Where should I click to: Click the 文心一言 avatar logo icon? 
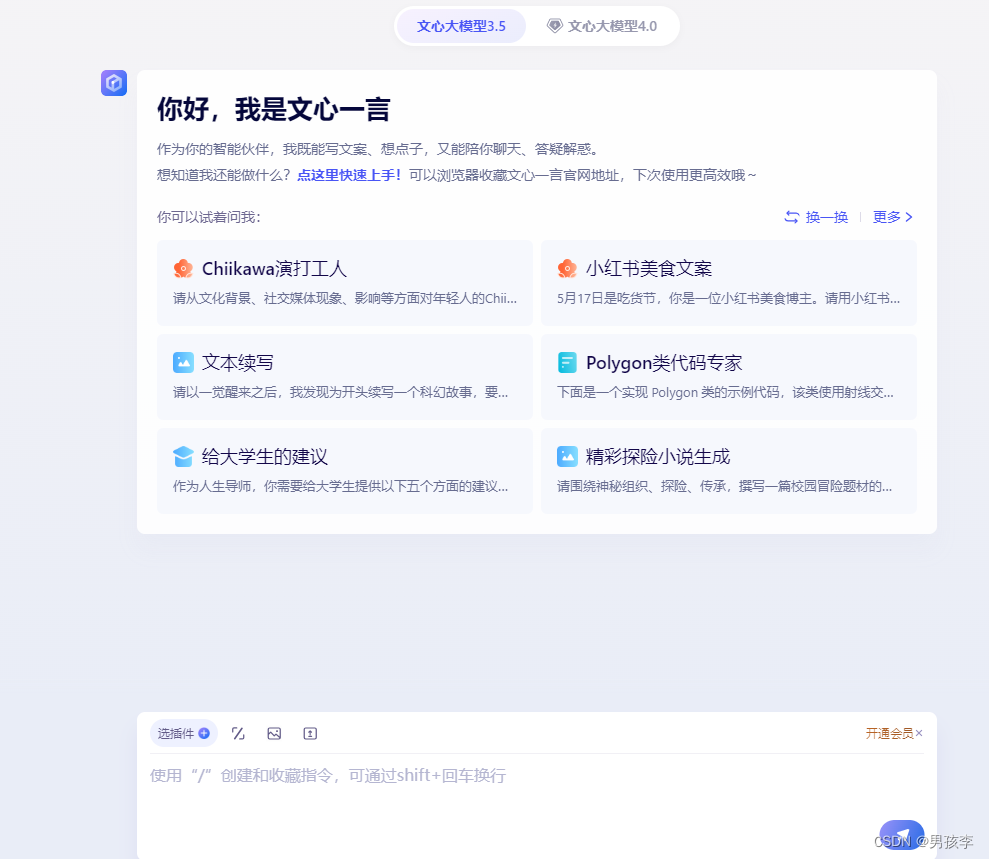click(114, 83)
